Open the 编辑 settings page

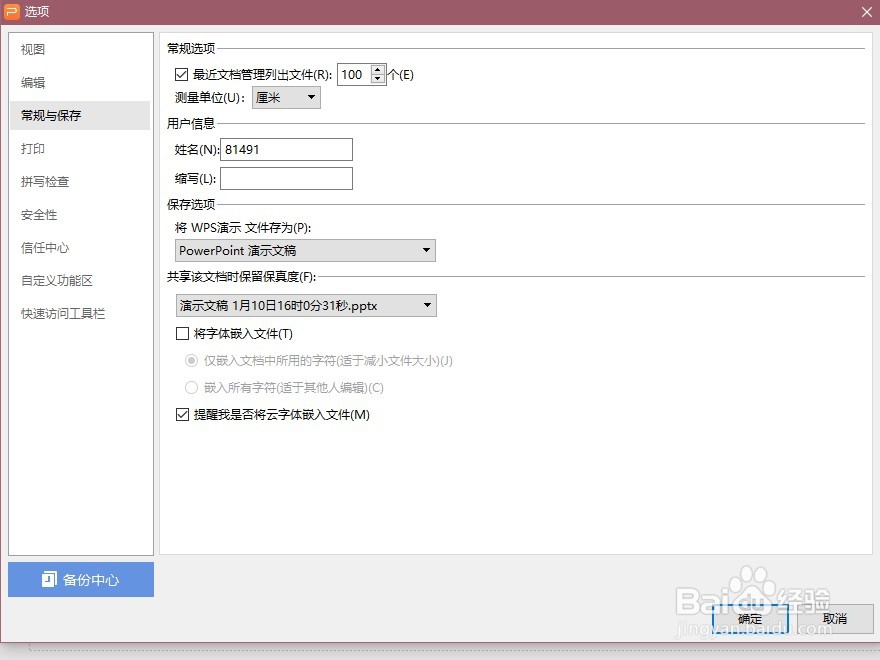click(x=80, y=82)
